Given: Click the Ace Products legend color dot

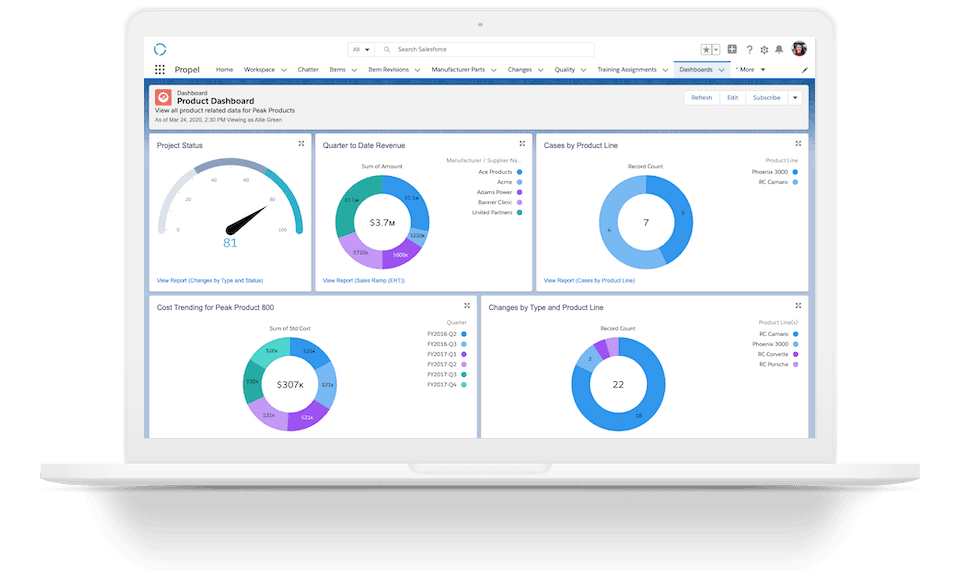Looking at the screenshot, I should (520, 172).
